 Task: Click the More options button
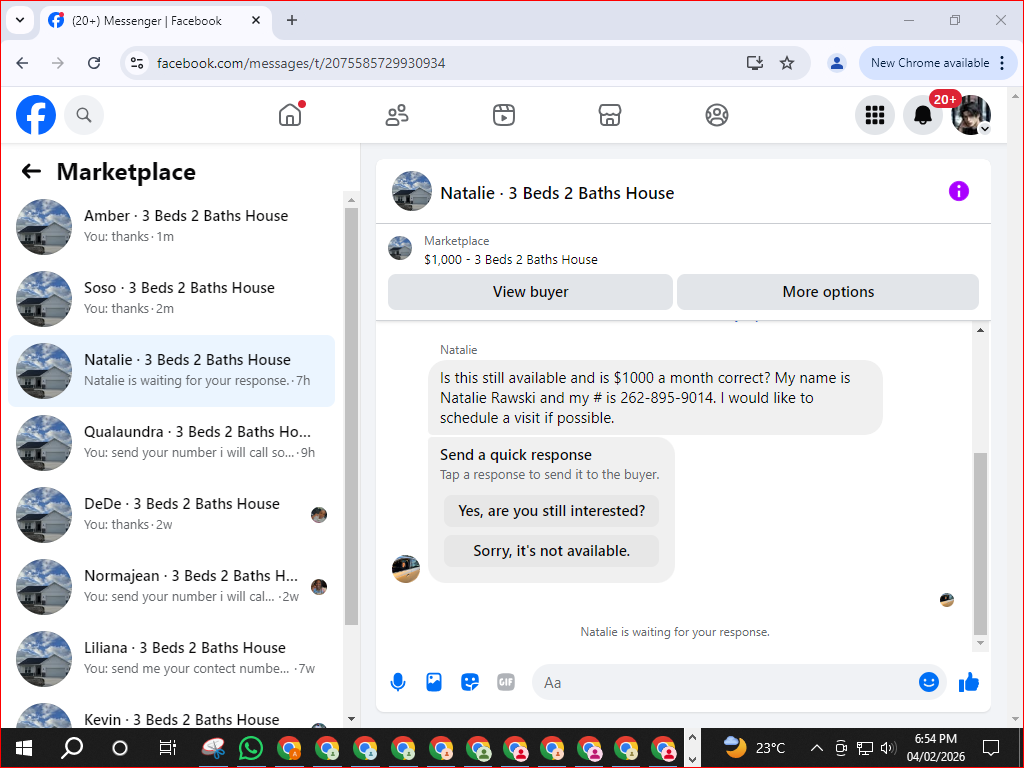tap(828, 292)
